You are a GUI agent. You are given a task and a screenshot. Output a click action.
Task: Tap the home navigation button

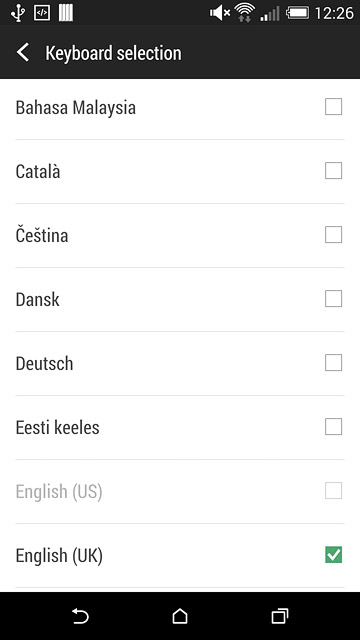180,616
